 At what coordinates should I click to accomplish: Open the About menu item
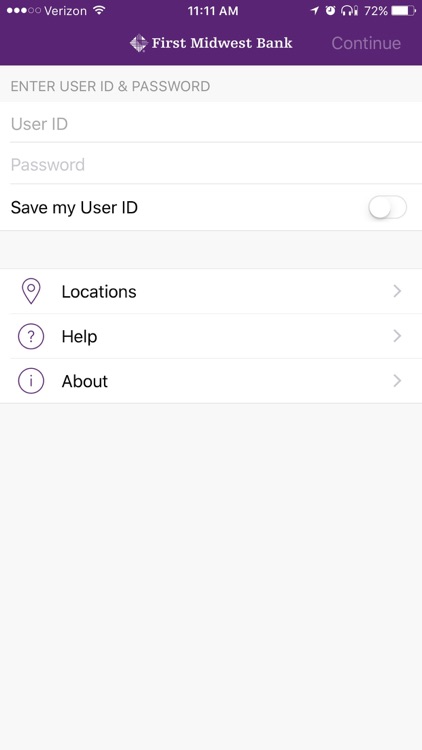tap(211, 381)
